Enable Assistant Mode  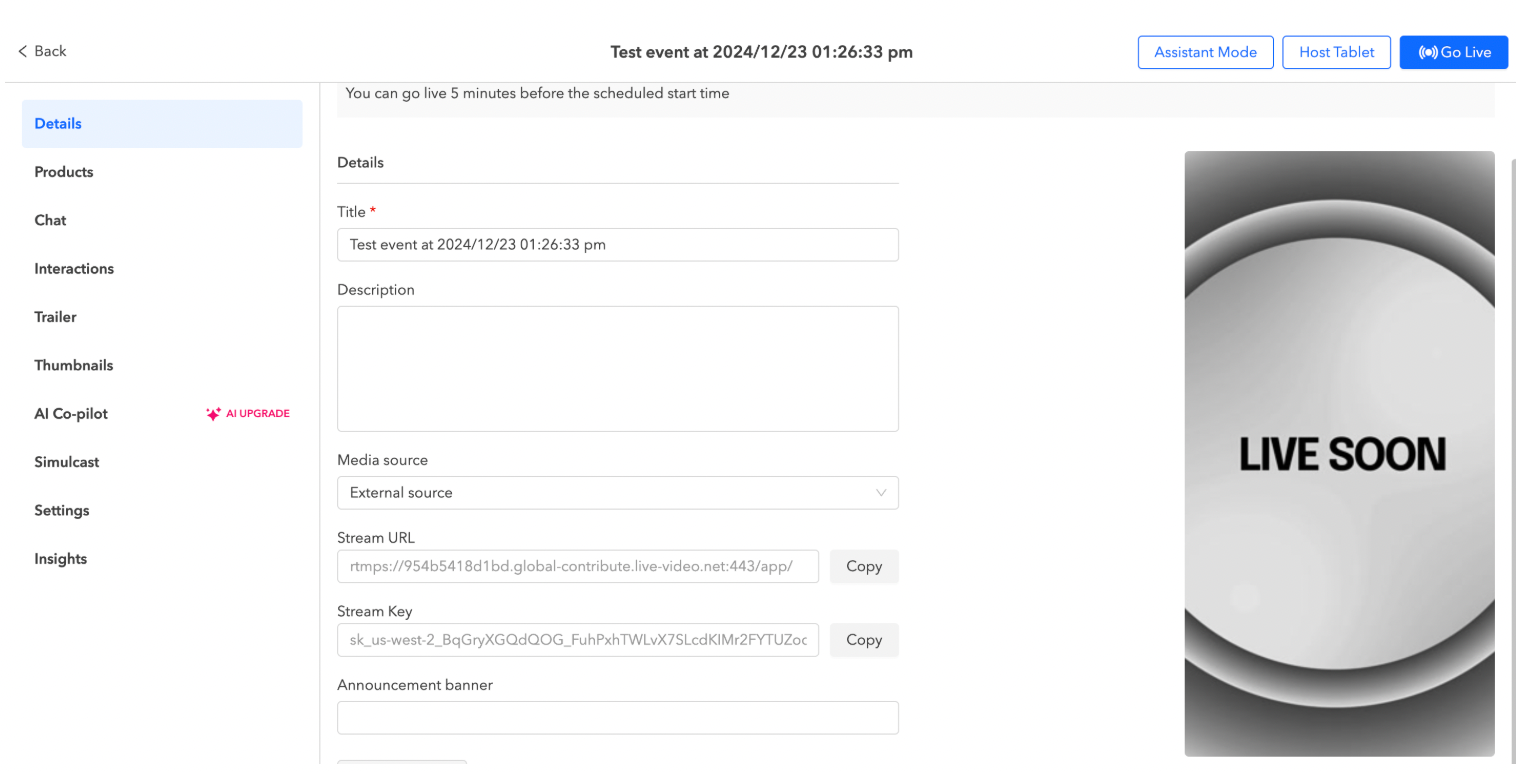tap(1205, 52)
